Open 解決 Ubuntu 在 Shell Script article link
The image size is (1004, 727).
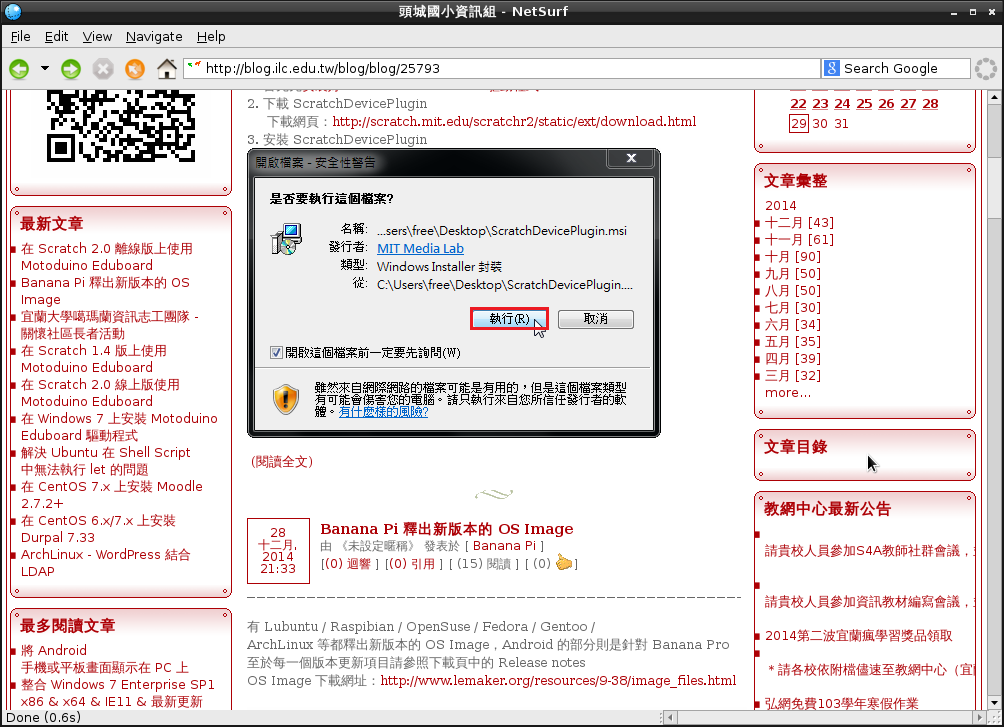click(x=106, y=461)
